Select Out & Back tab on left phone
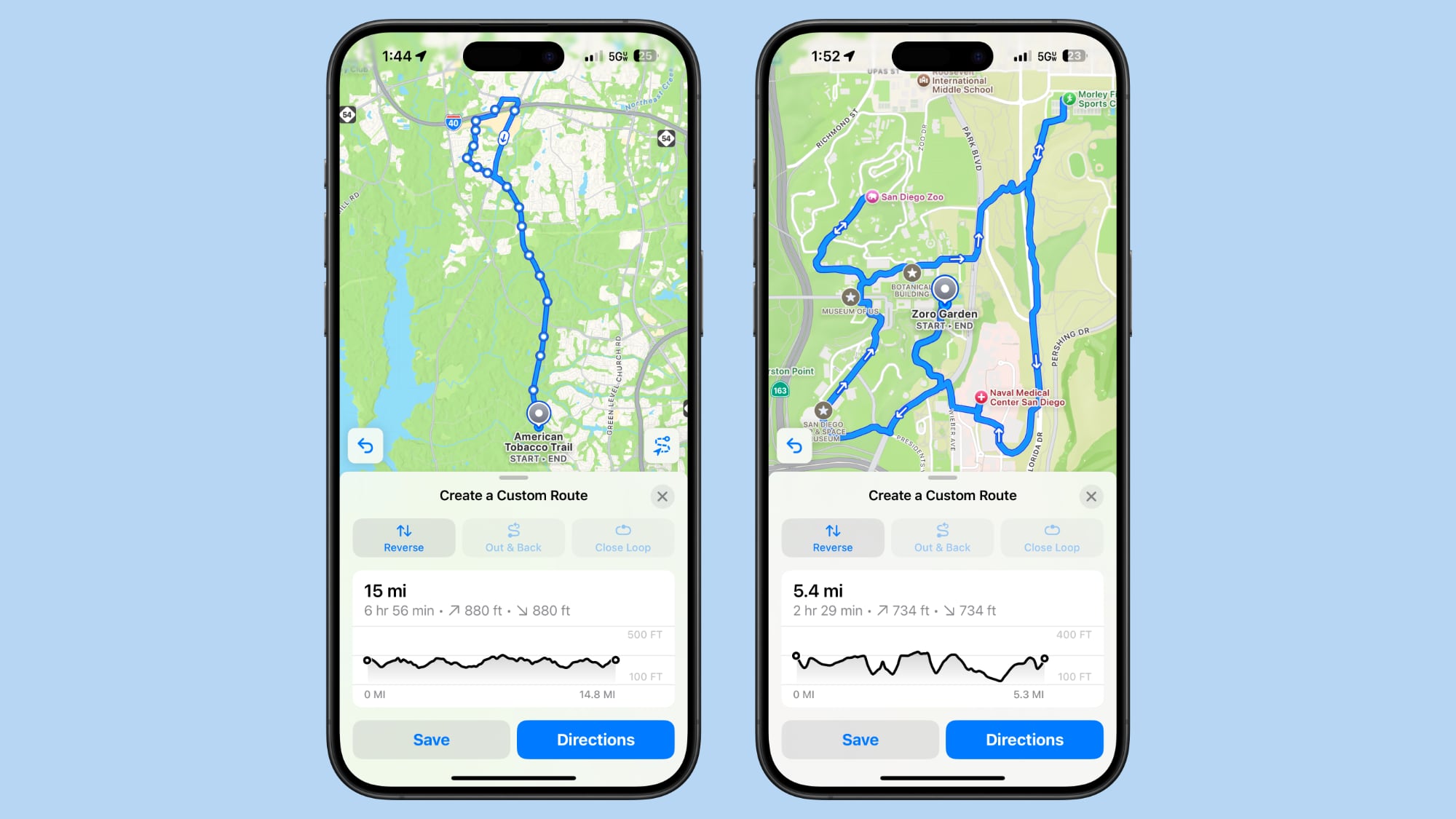 (x=512, y=537)
